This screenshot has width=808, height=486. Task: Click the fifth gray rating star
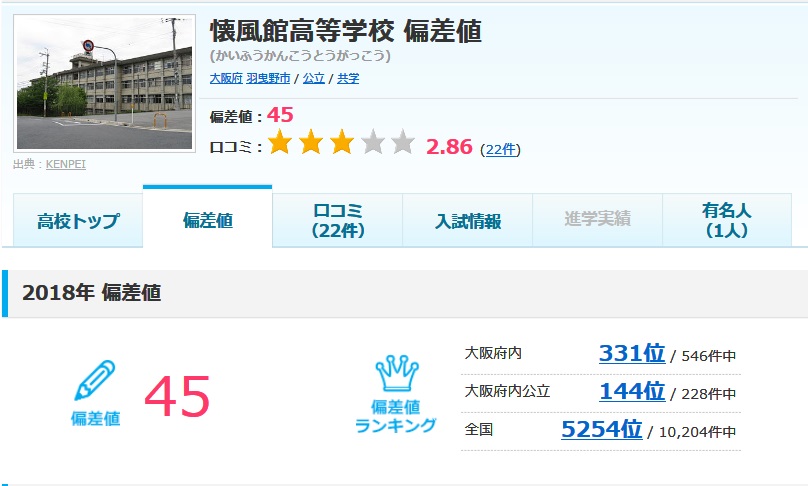pos(403,143)
